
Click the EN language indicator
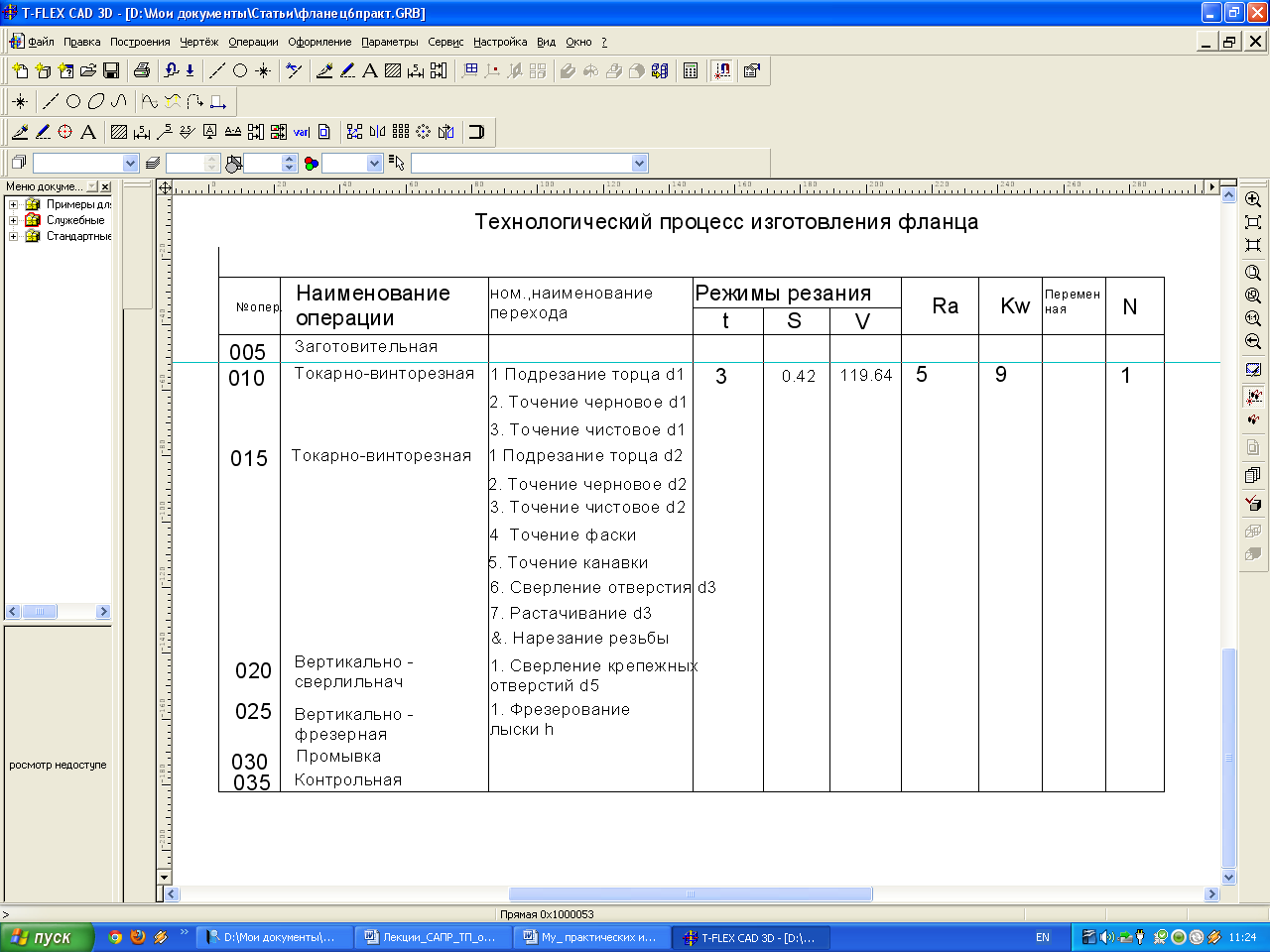pos(1043,937)
